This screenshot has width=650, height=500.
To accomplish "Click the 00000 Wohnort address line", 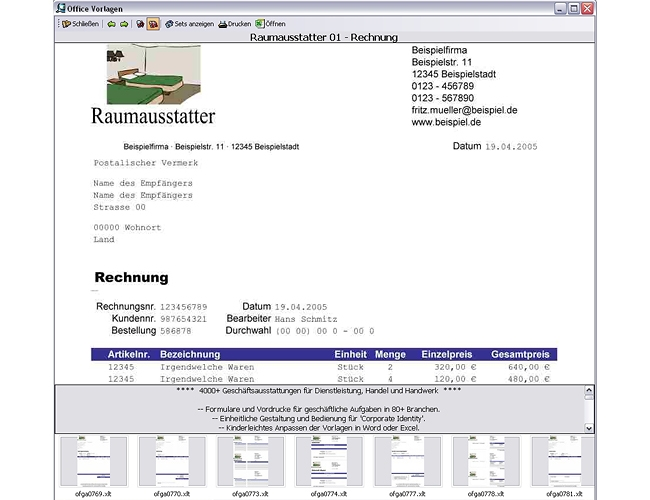I will [127, 228].
